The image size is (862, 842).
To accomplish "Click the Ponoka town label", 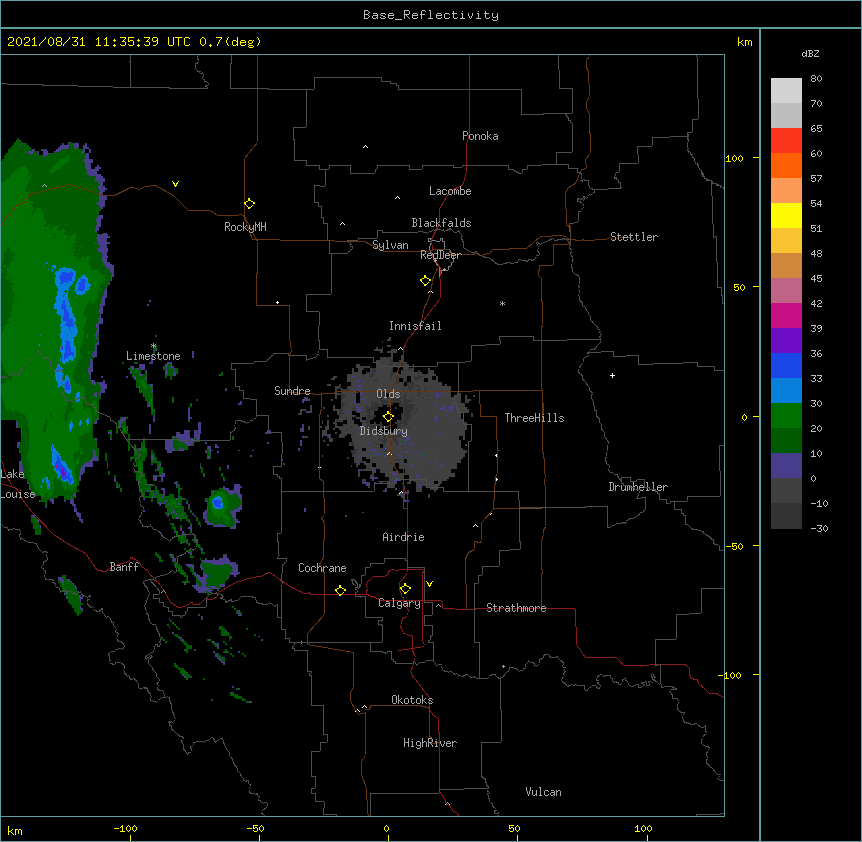I will click(480, 136).
